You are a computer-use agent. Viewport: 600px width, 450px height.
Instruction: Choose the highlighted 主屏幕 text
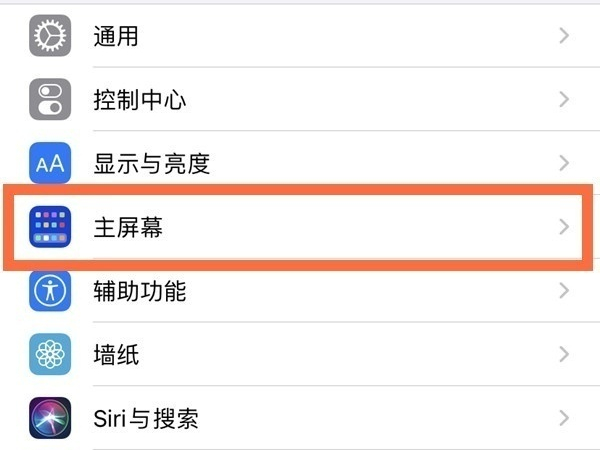click(127, 227)
